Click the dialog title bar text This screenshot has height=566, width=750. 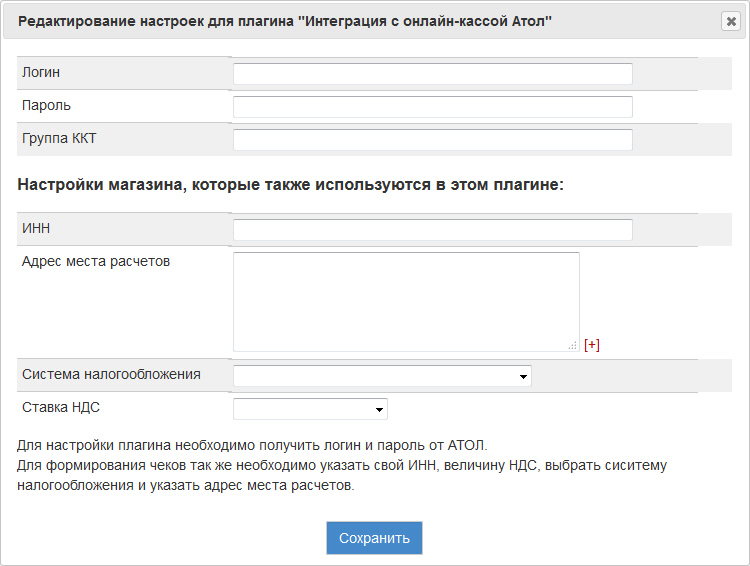285,22
